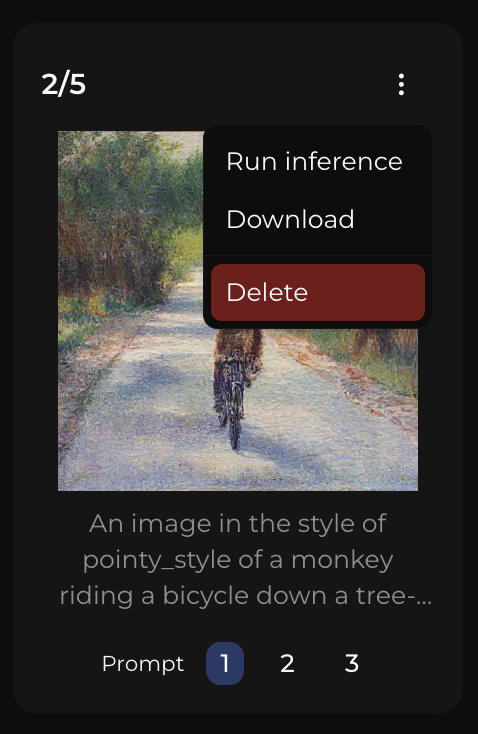Image resolution: width=478 pixels, height=734 pixels.
Task: Click empty card space beside the 2/5 counter
Action: point(234,85)
